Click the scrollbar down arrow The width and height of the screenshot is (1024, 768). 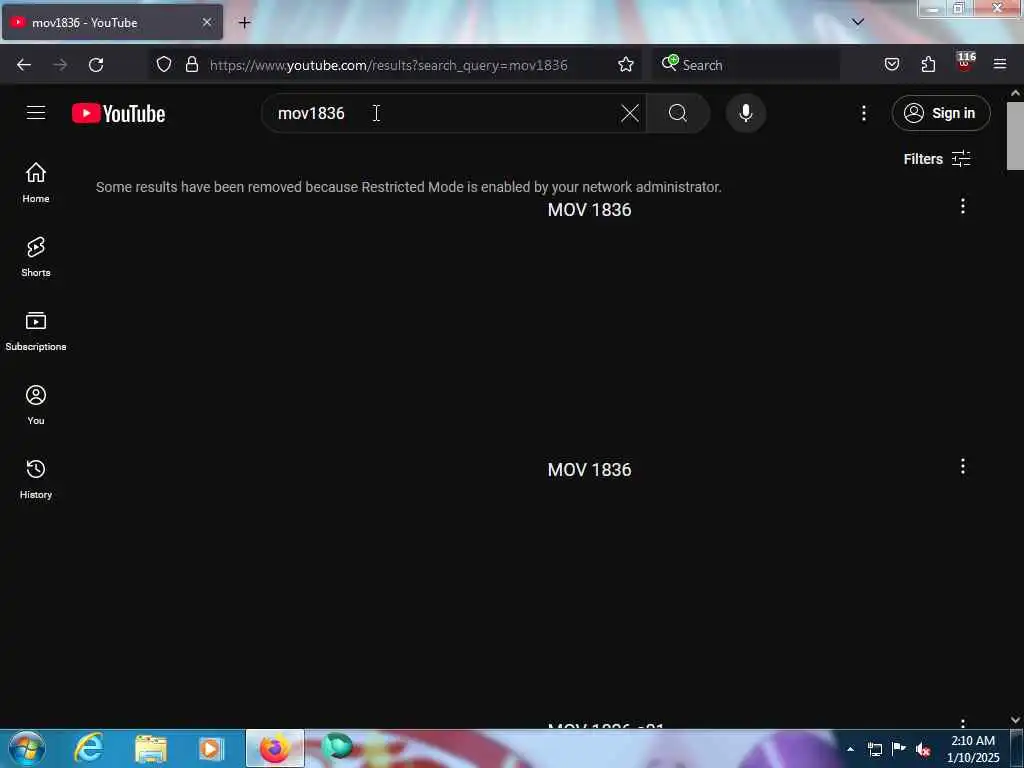[x=1015, y=720]
